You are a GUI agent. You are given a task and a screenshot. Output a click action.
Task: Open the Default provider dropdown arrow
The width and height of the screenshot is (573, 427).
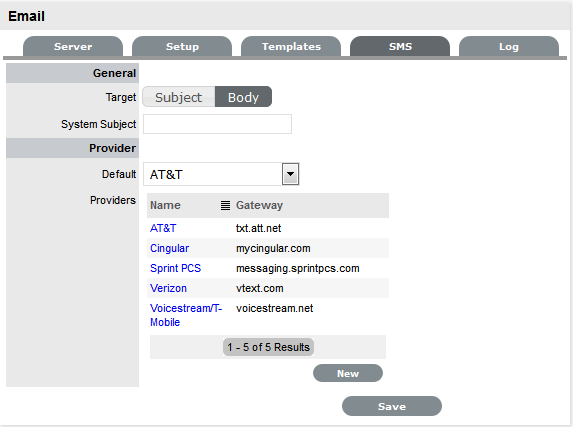(x=291, y=174)
